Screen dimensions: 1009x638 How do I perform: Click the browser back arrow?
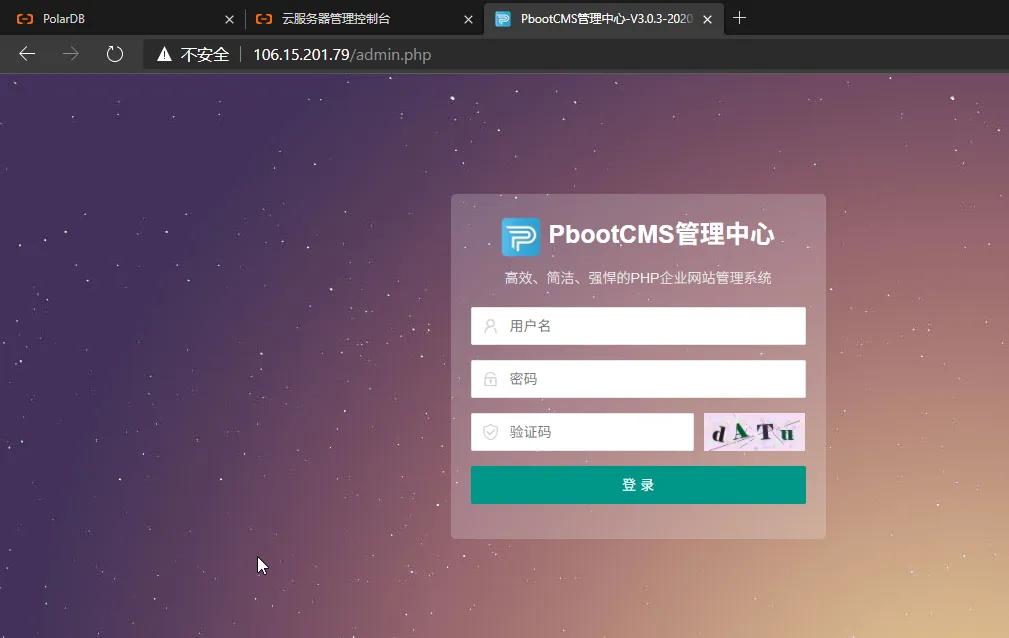point(26,54)
